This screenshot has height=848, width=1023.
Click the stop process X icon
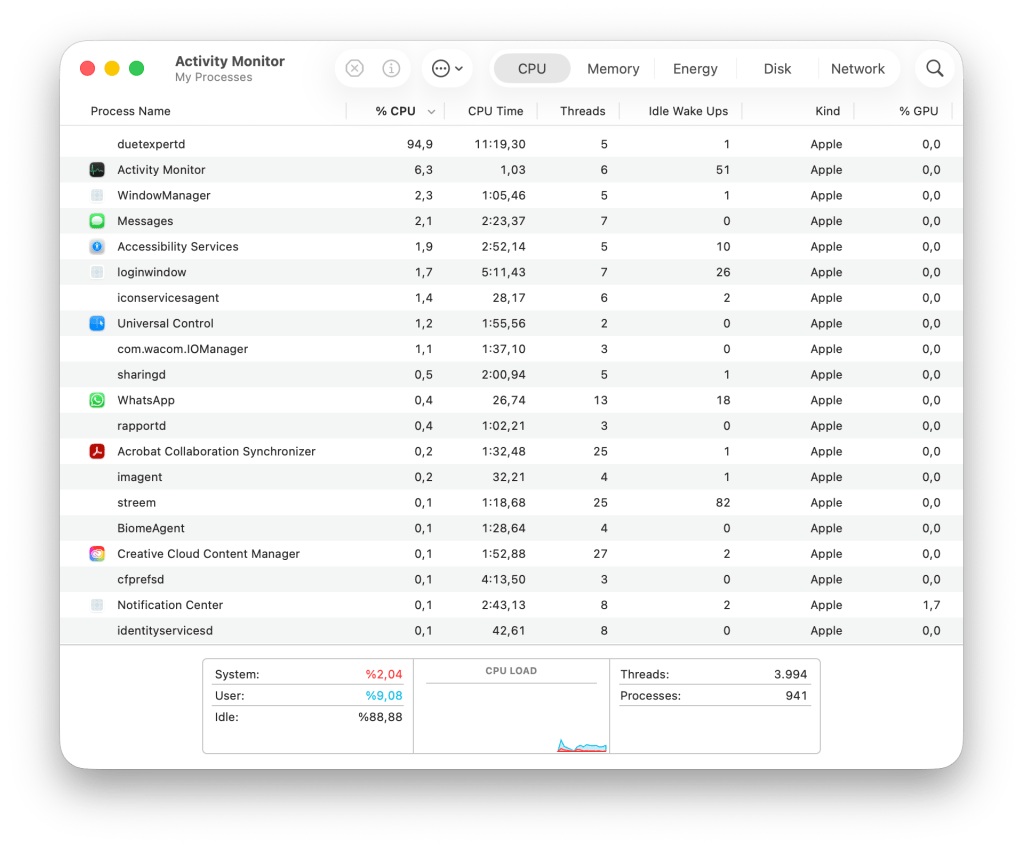[x=354, y=69]
